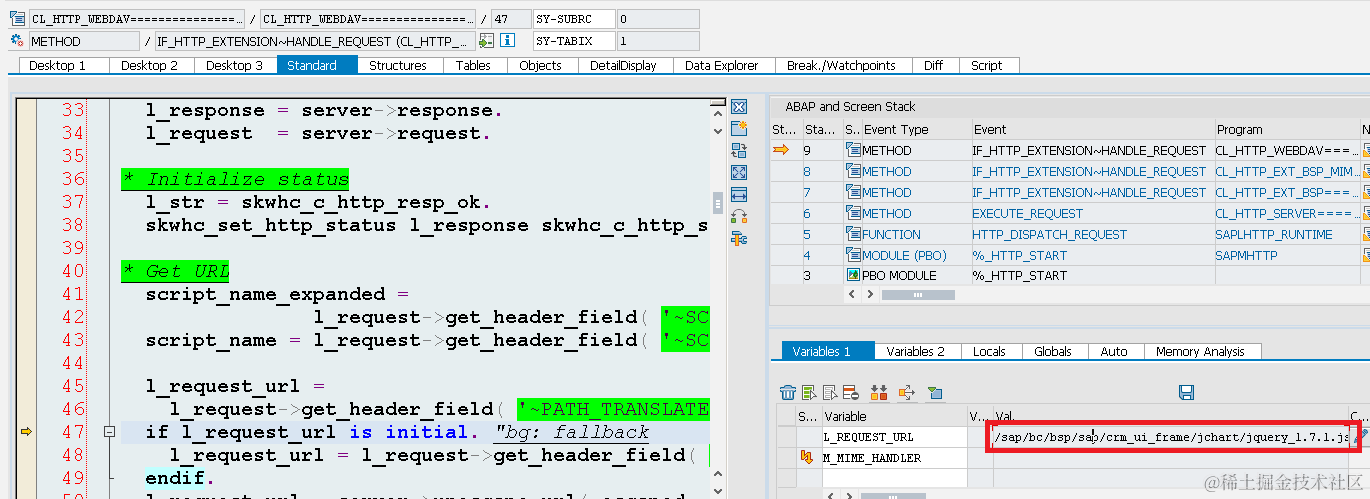
Task: Click the green flag layout icon
Action: click(934, 392)
